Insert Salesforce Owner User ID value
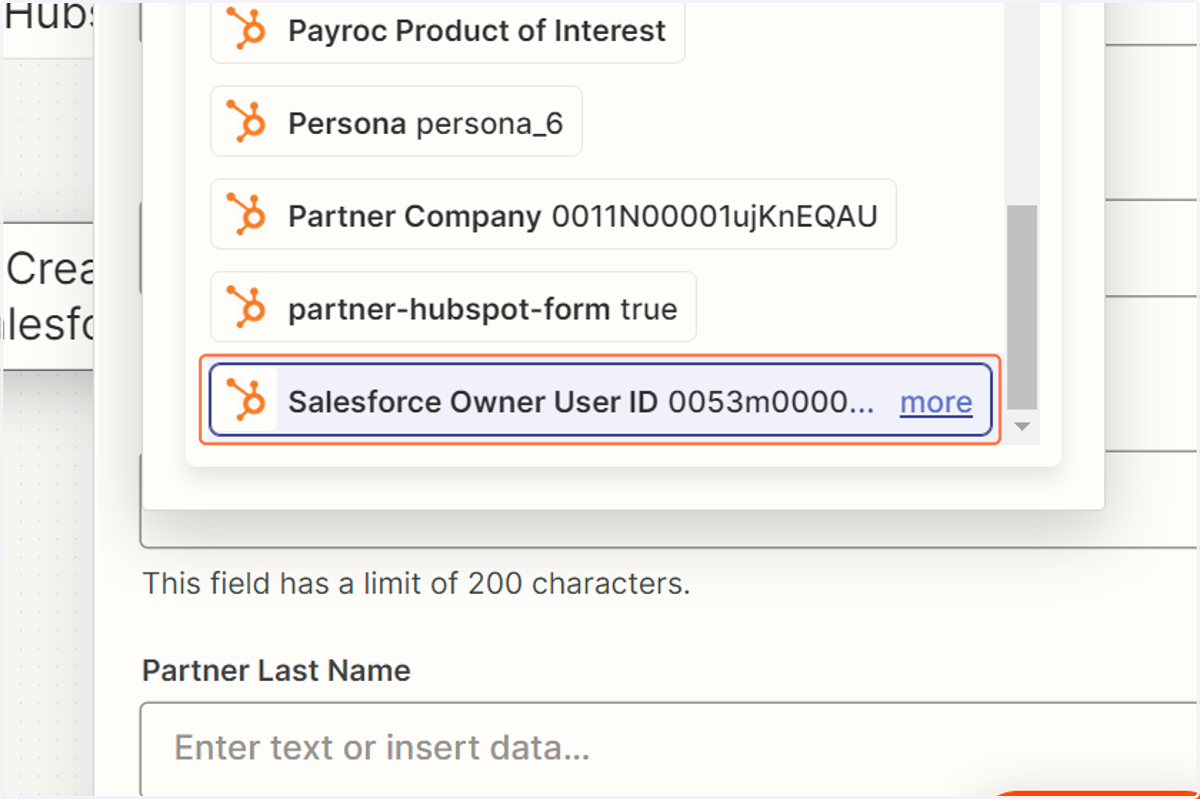 pos(600,400)
